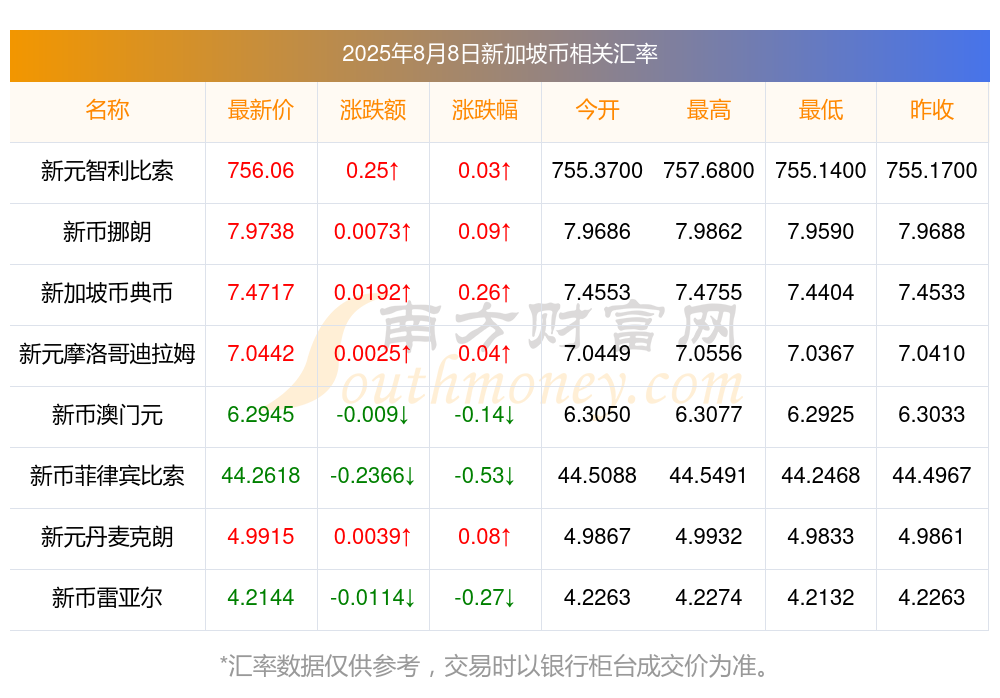The height and width of the screenshot is (698, 1000).
Task: Select the 涨跌额 column header
Action: 373,110
